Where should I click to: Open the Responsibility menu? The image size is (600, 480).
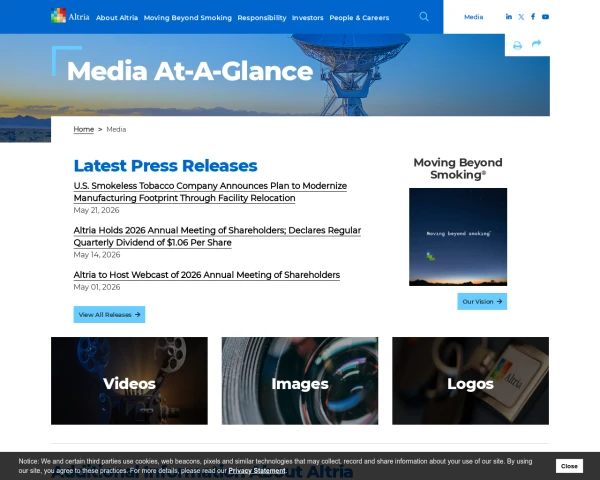pos(262,18)
